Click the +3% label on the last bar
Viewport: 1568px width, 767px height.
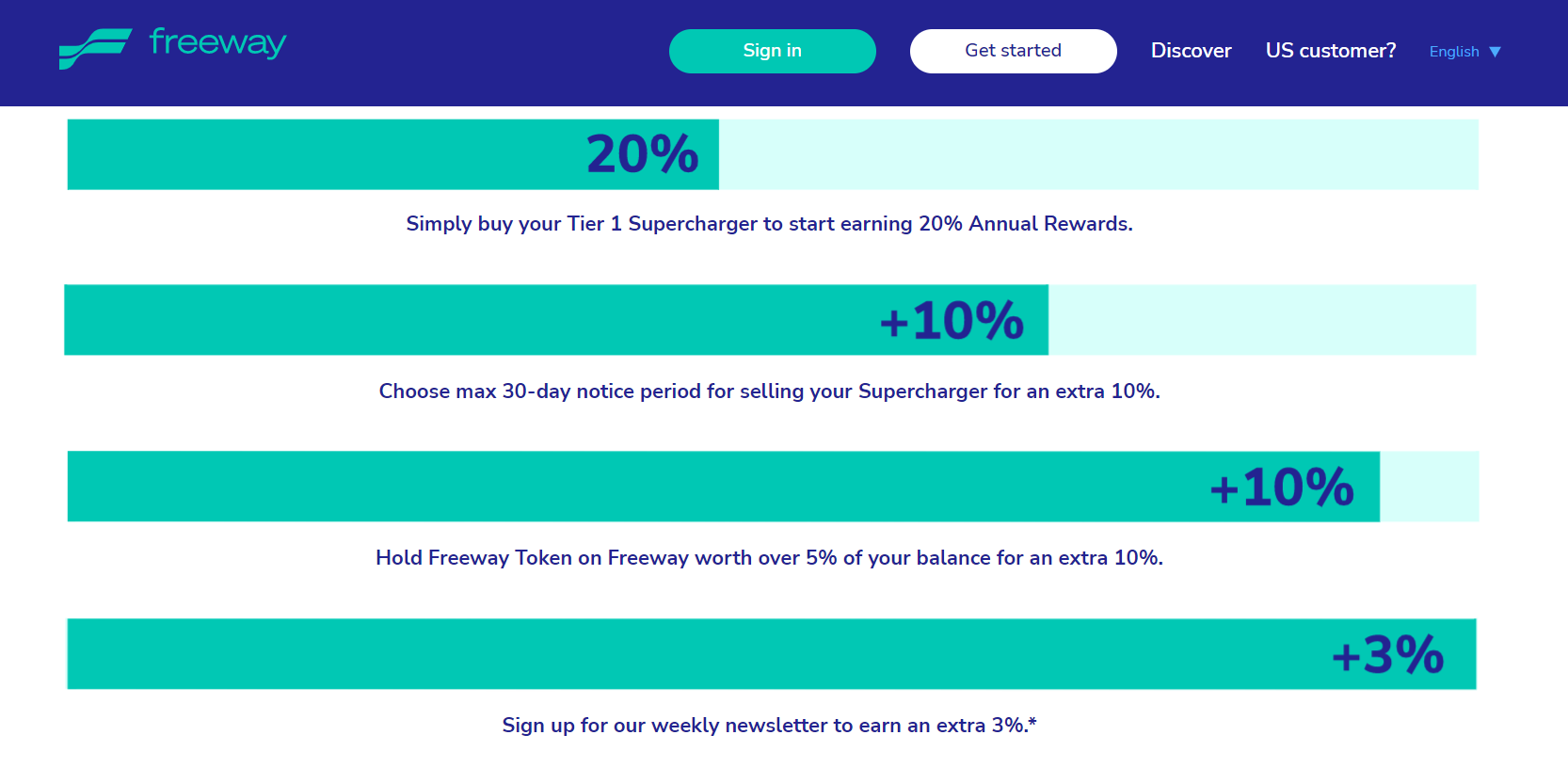tap(1387, 655)
